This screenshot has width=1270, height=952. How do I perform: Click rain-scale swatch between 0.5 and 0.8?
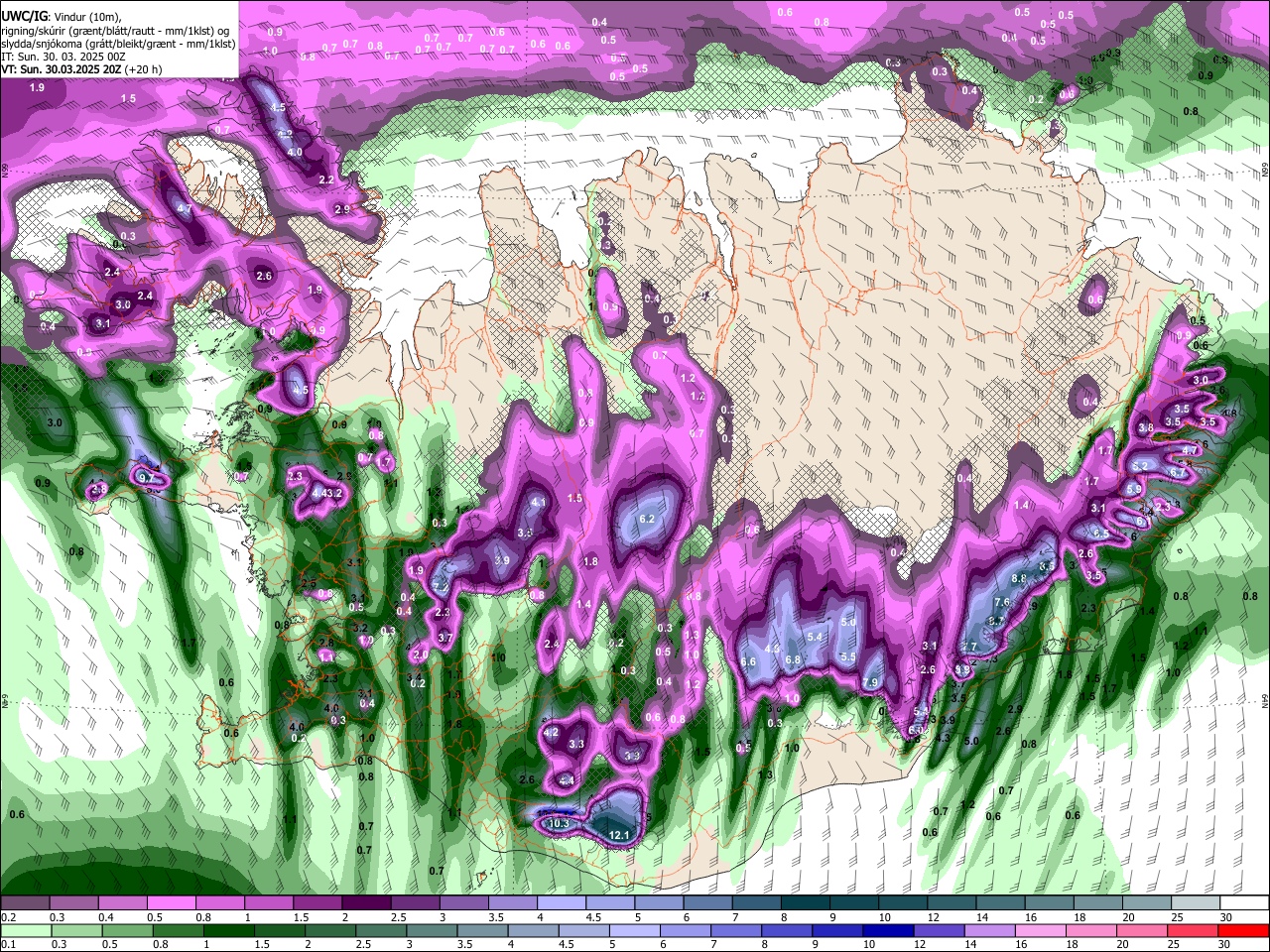tap(127, 930)
